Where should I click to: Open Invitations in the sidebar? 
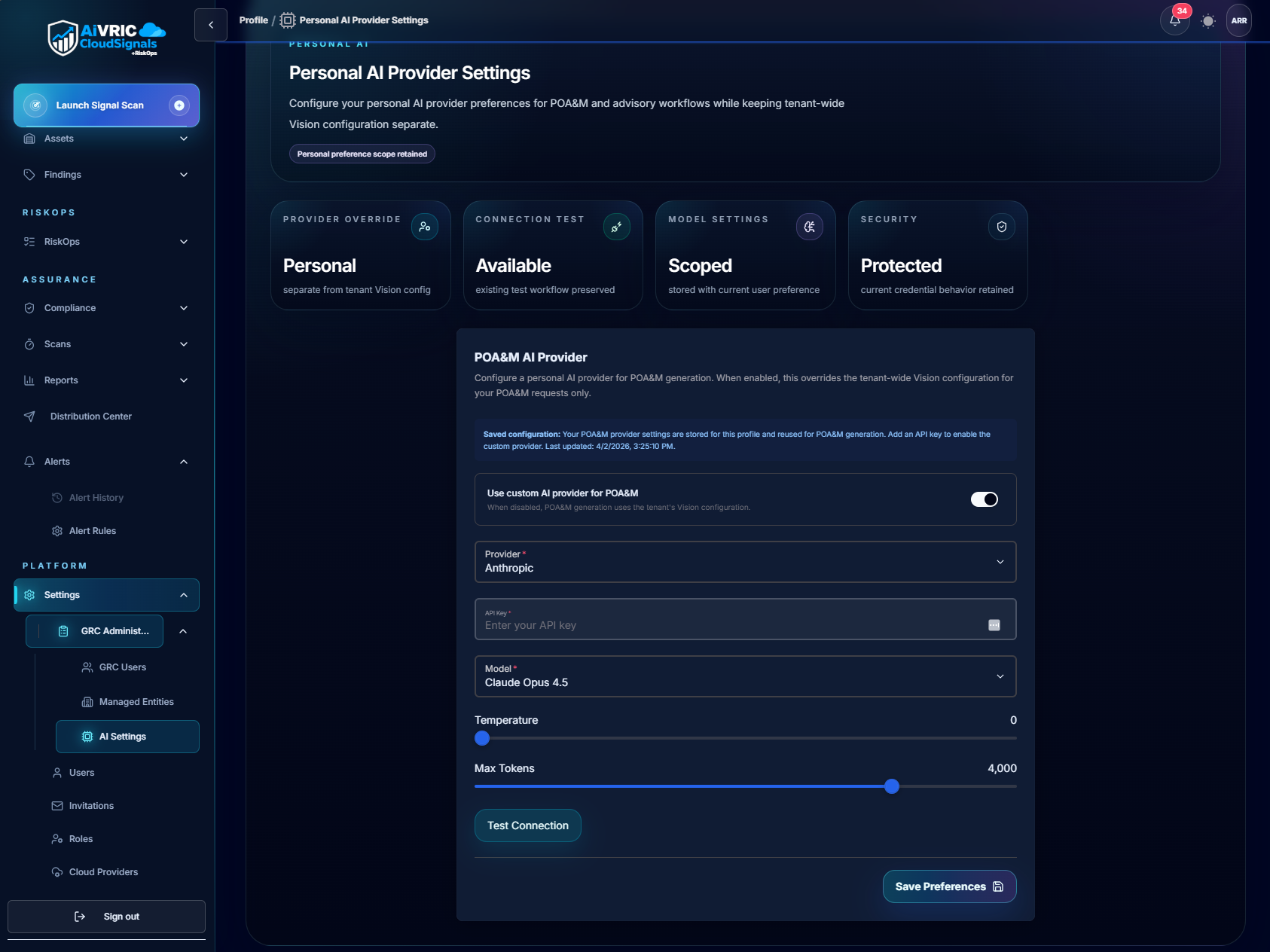click(91, 806)
